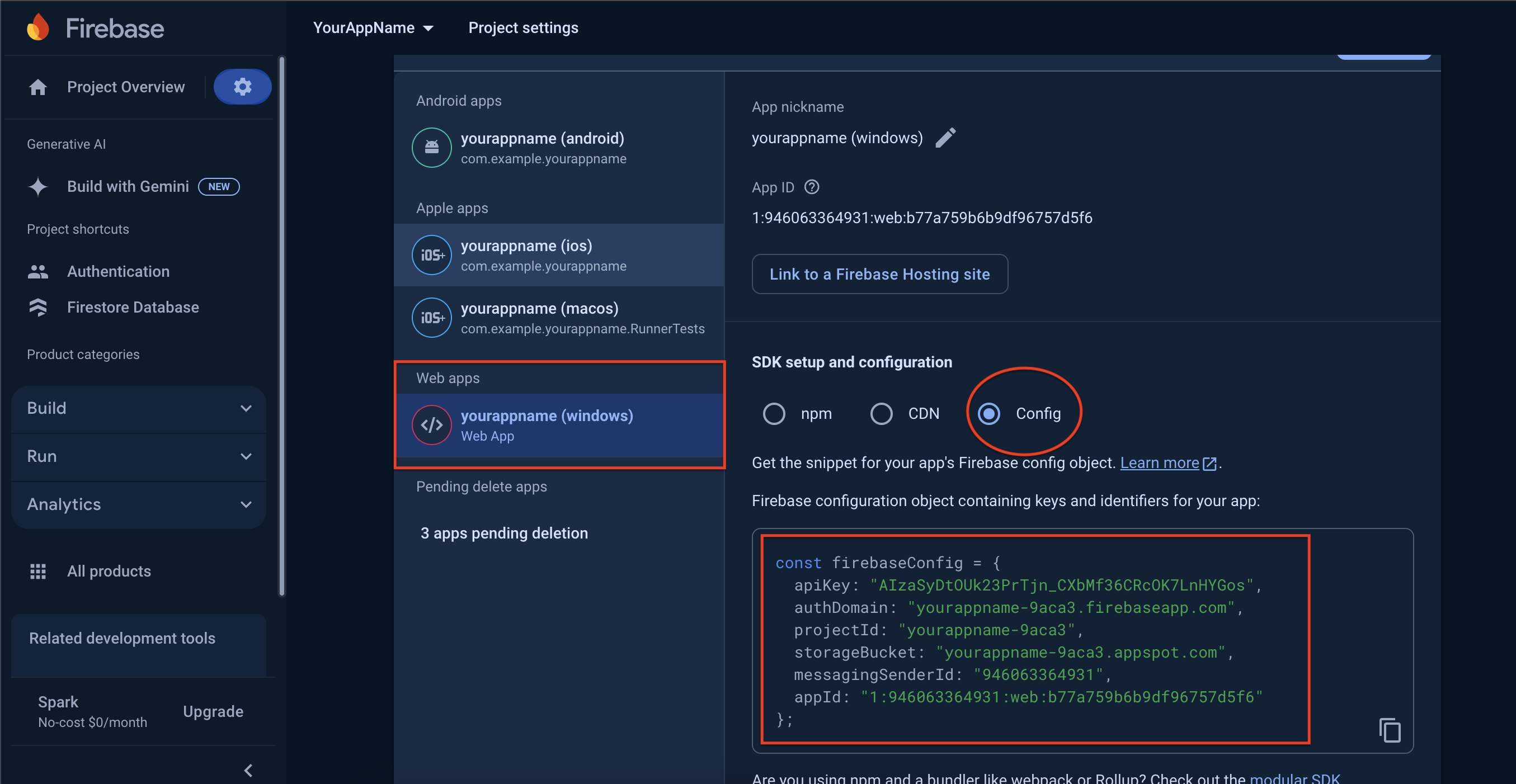Click the pencil icon to edit app nickname
The height and width of the screenshot is (784, 1516).
click(945, 138)
